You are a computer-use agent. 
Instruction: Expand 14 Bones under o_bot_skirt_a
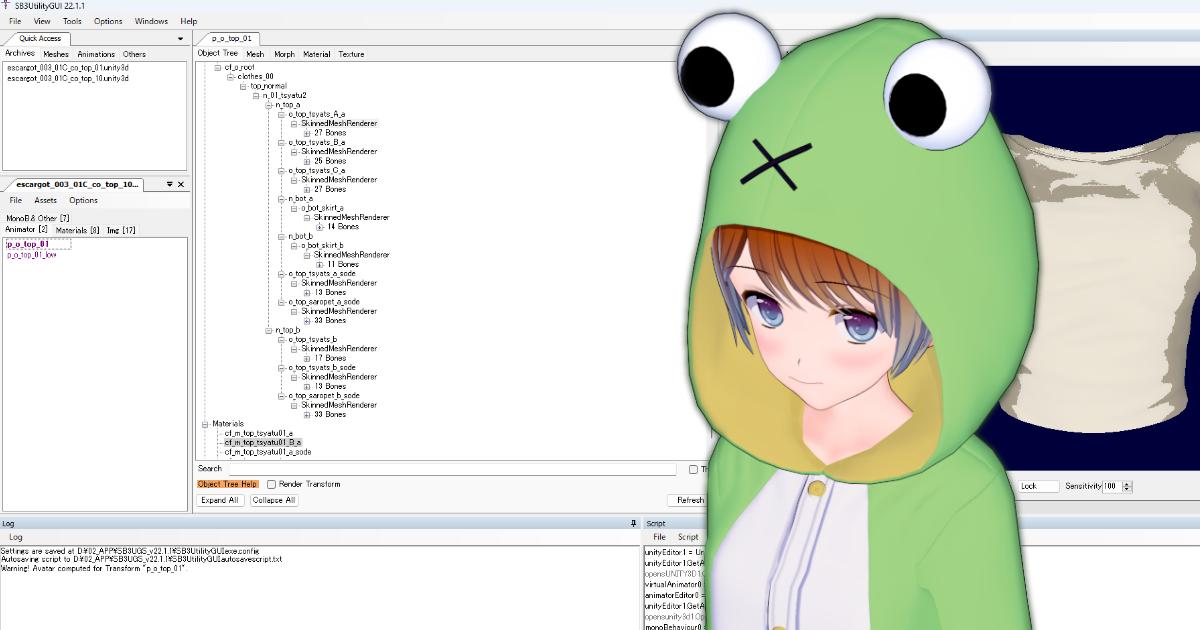(319, 227)
